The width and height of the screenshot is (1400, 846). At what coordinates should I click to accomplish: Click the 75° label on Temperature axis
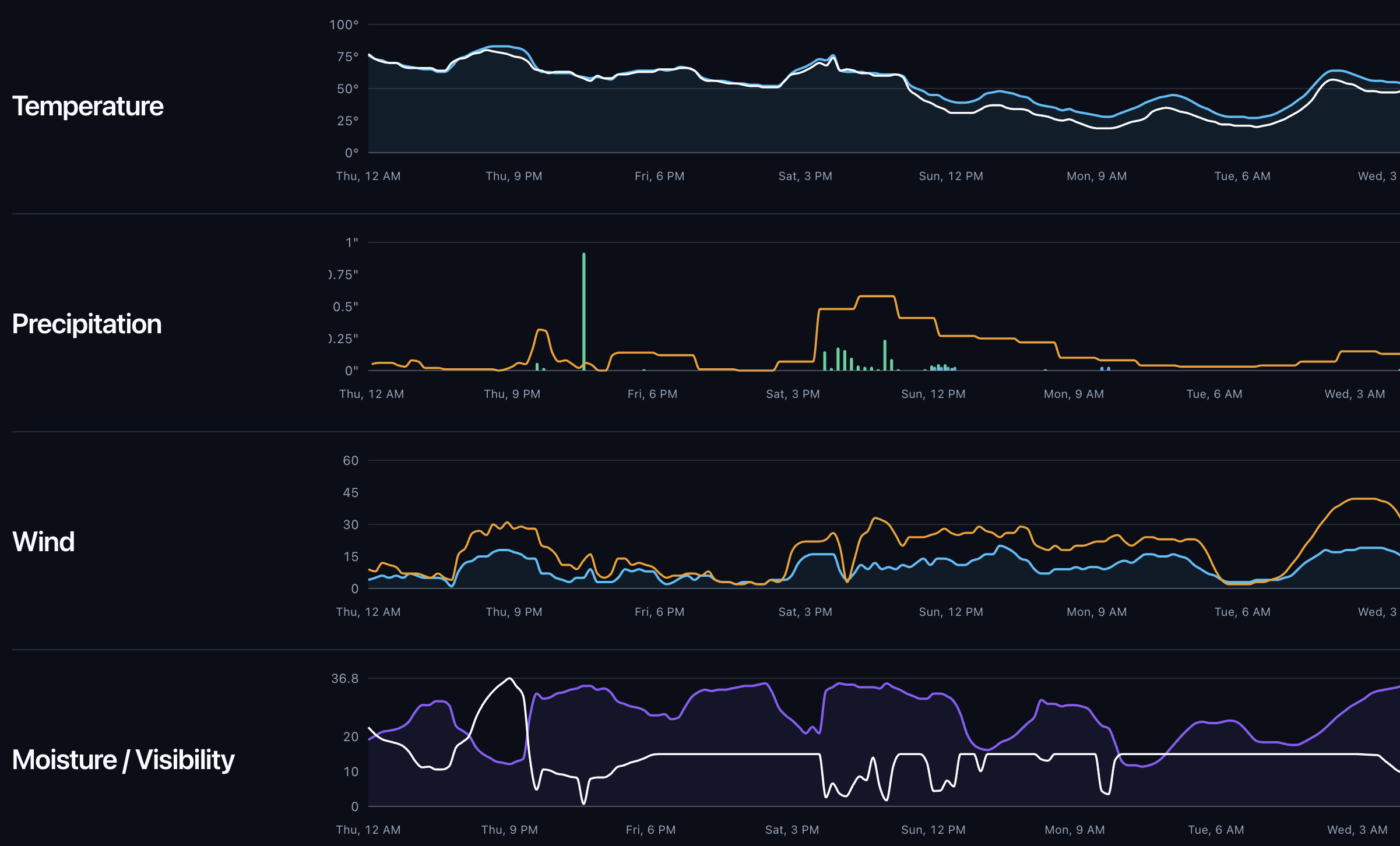tap(348, 57)
